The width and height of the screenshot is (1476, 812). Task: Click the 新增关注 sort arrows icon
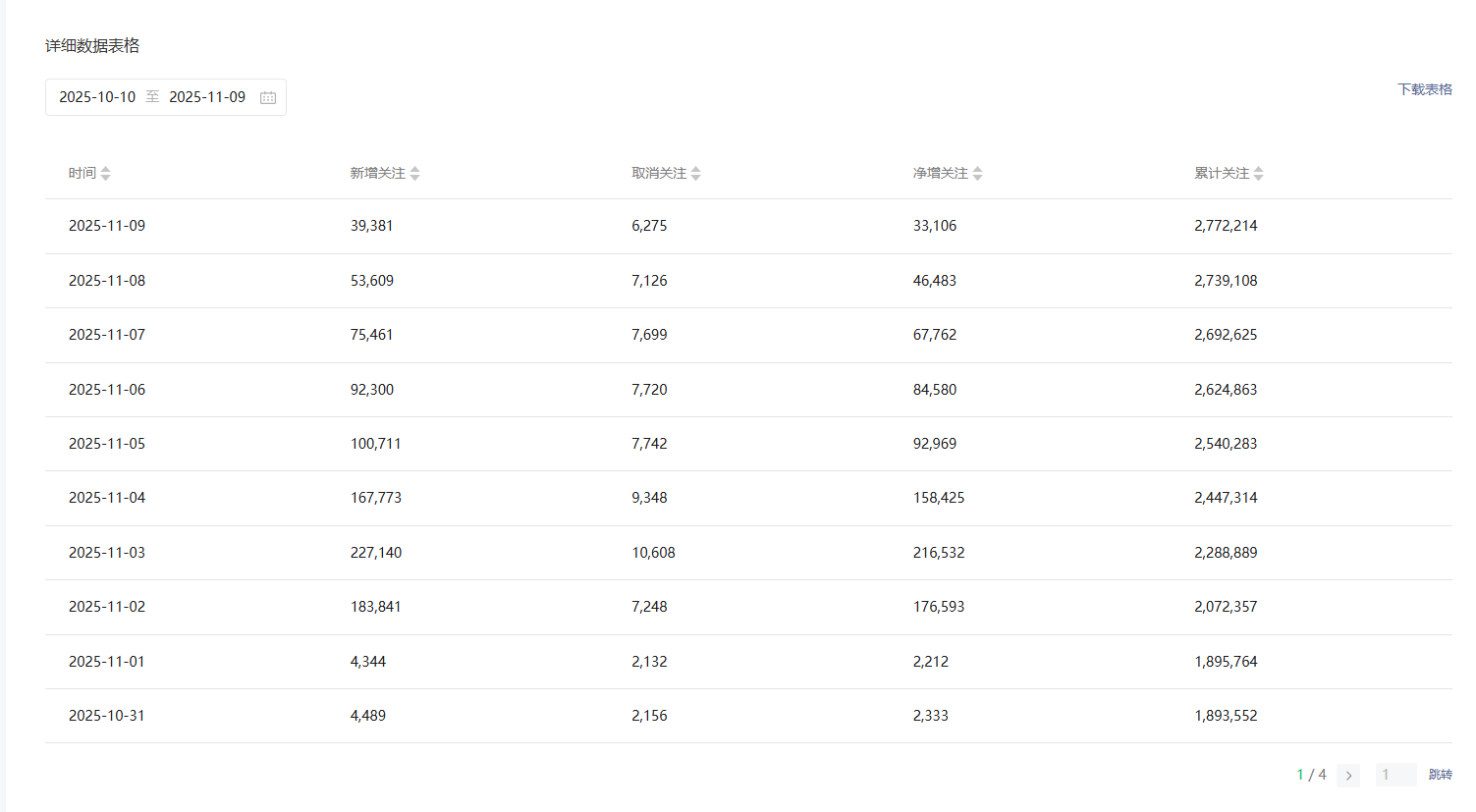[x=414, y=174]
